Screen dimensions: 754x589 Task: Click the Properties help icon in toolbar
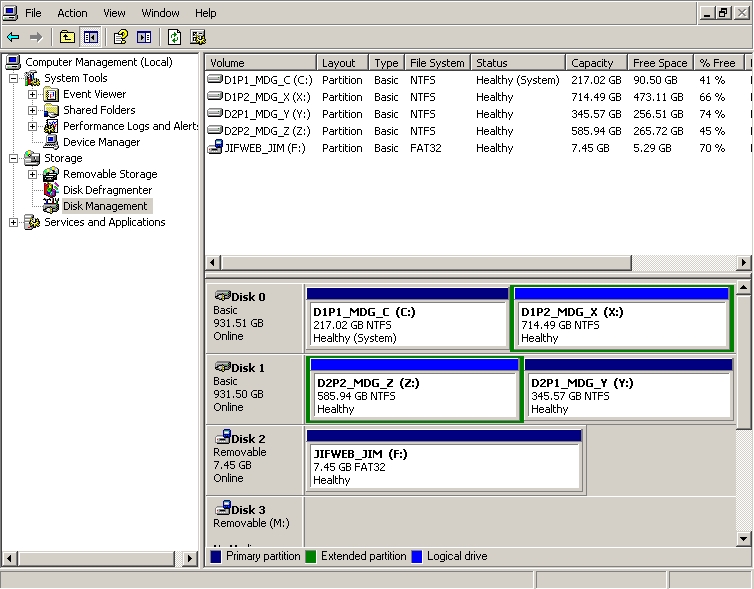pos(121,37)
